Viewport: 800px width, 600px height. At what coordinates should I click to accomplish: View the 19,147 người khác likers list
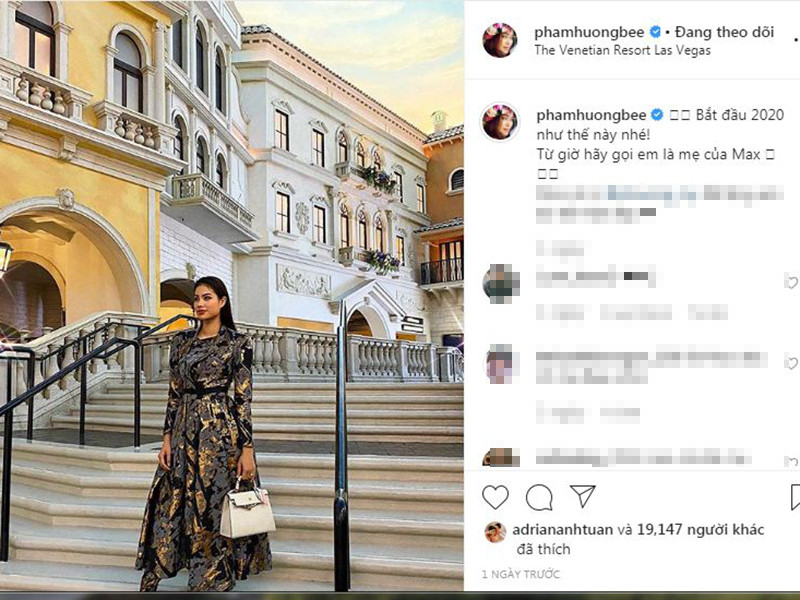(x=701, y=530)
